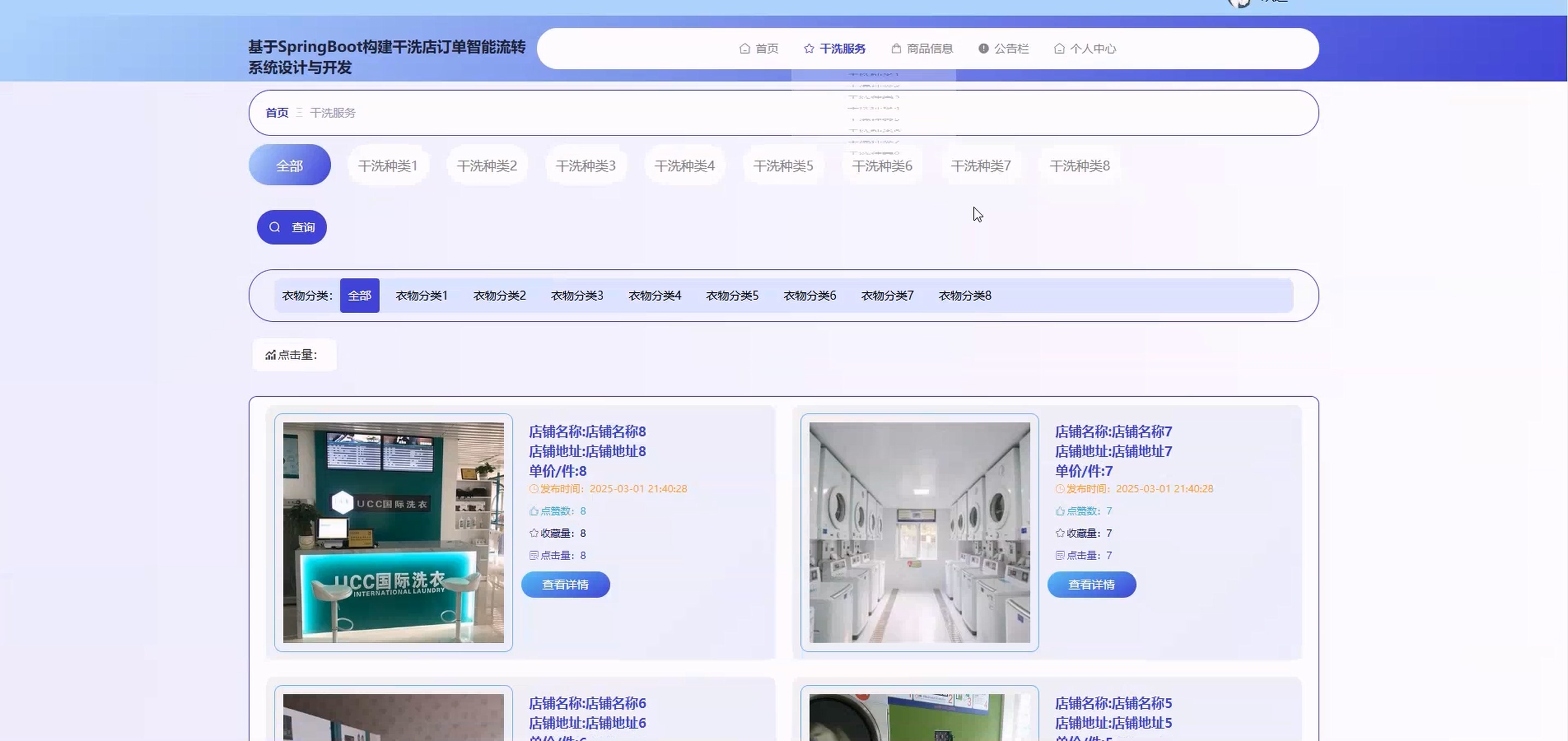Choose 衣物分类3 category filter
Screen dimensions: 1568x741
coord(576,296)
